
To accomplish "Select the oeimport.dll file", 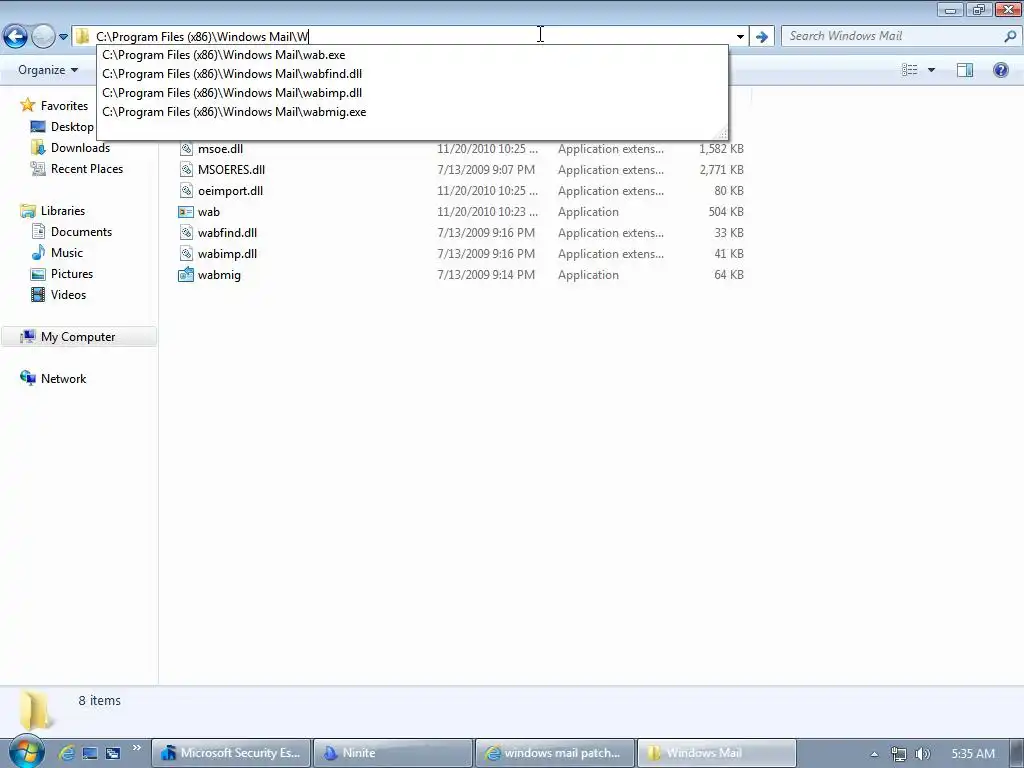I will tap(230, 191).
